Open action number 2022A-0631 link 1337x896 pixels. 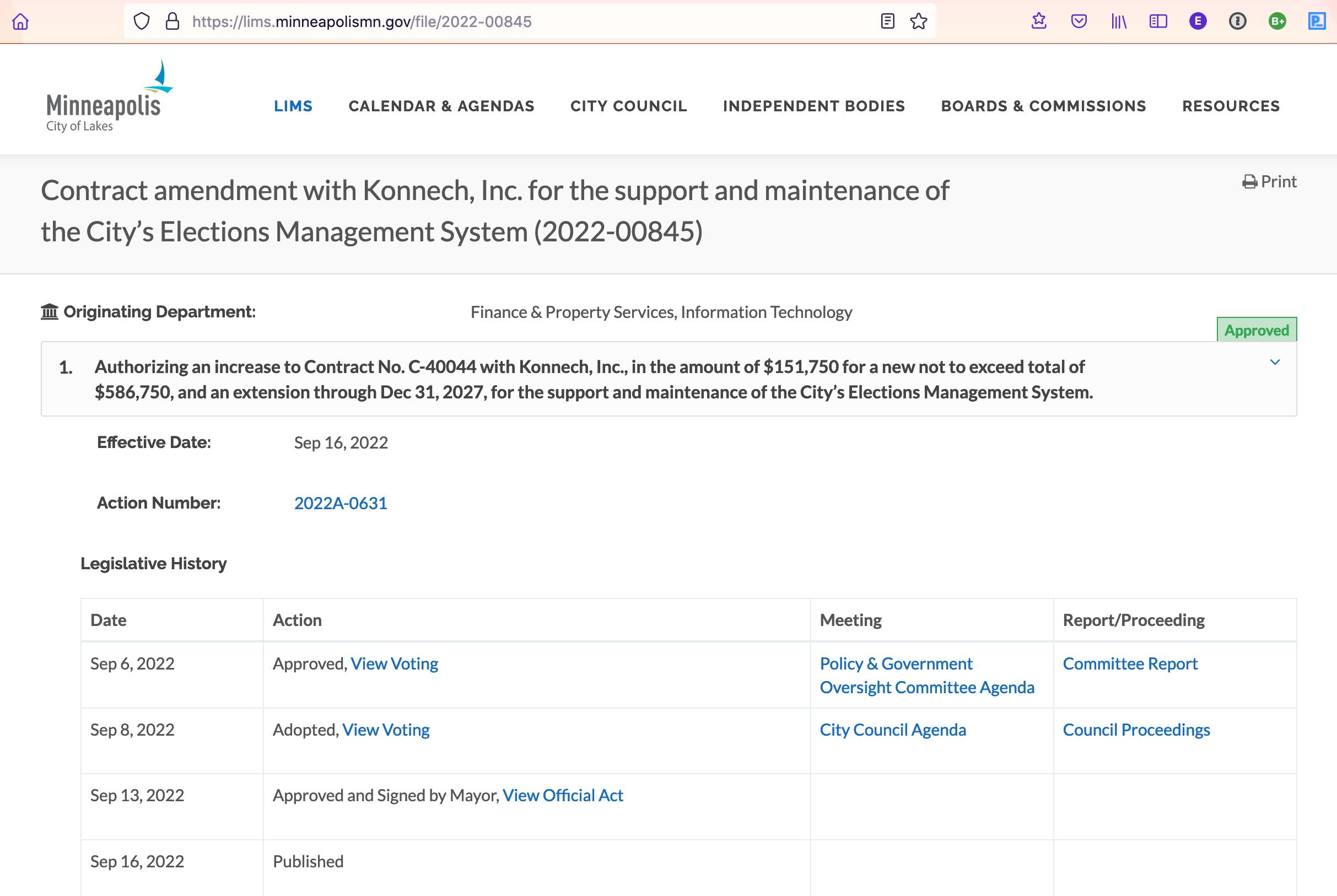click(x=341, y=503)
